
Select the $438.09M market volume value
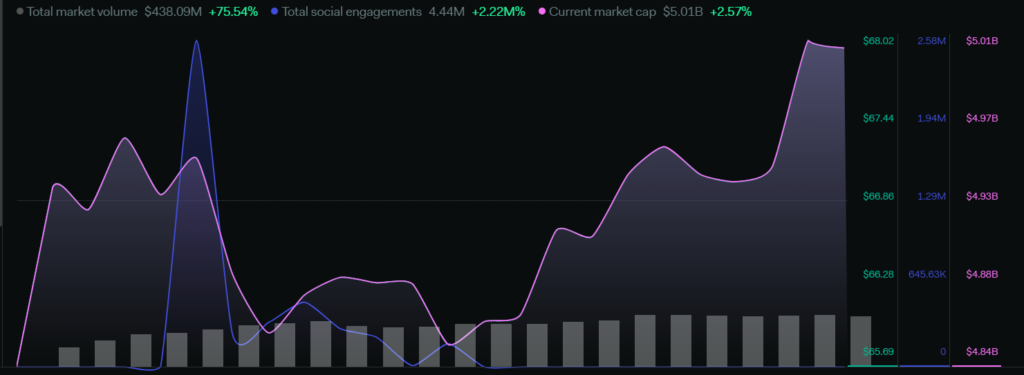tap(173, 12)
